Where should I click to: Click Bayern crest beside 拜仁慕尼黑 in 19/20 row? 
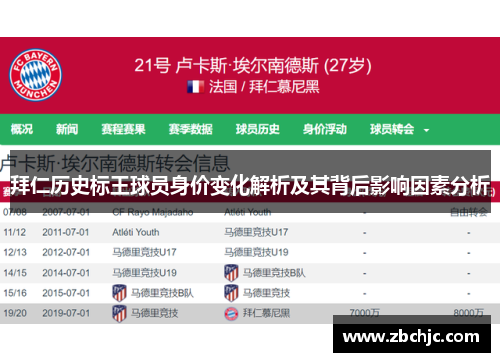pos(231,314)
